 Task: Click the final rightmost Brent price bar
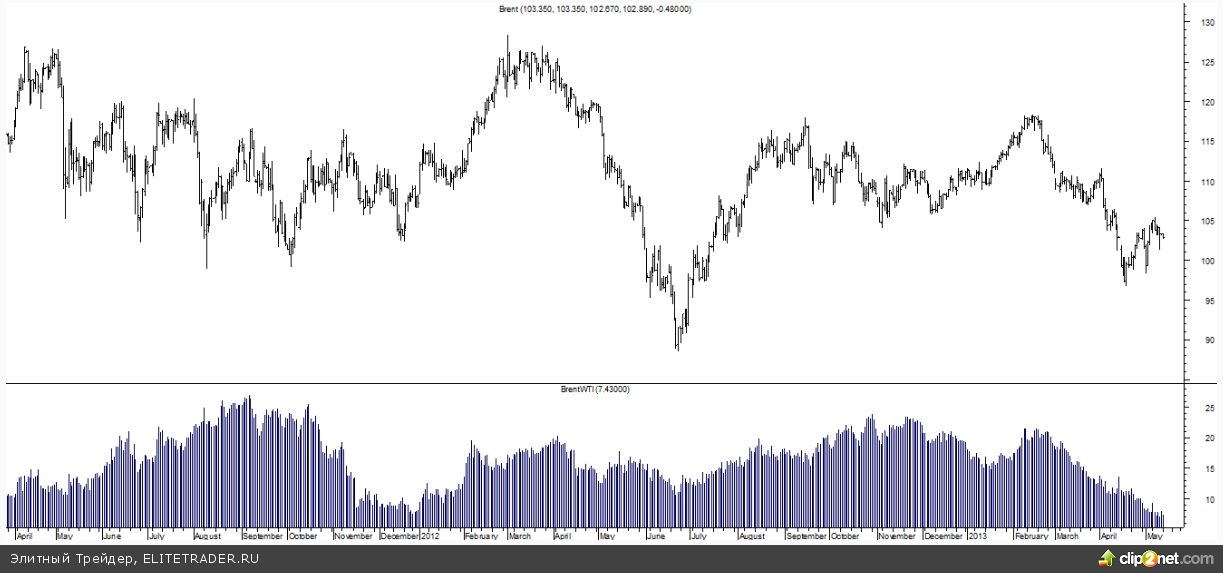pyautogui.click(x=1163, y=236)
